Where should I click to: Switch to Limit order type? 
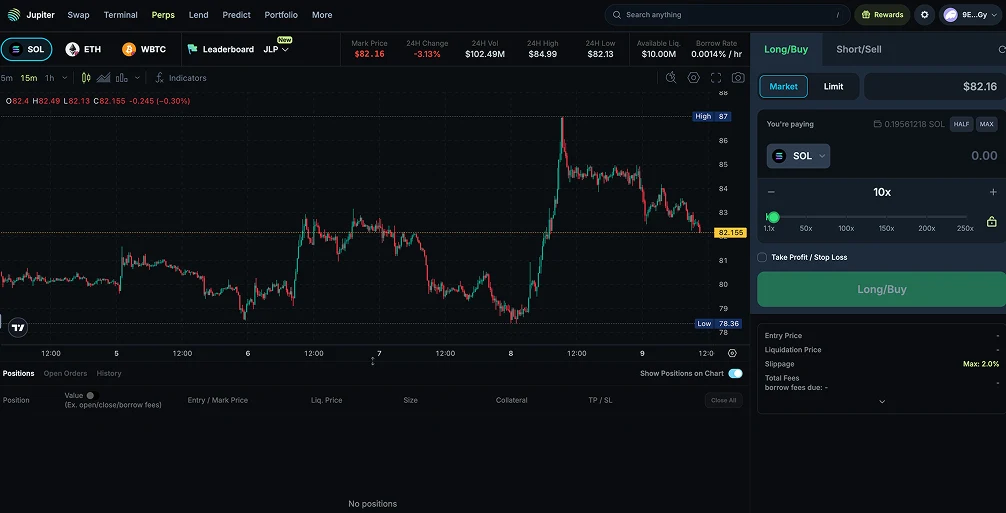[x=833, y=87]
